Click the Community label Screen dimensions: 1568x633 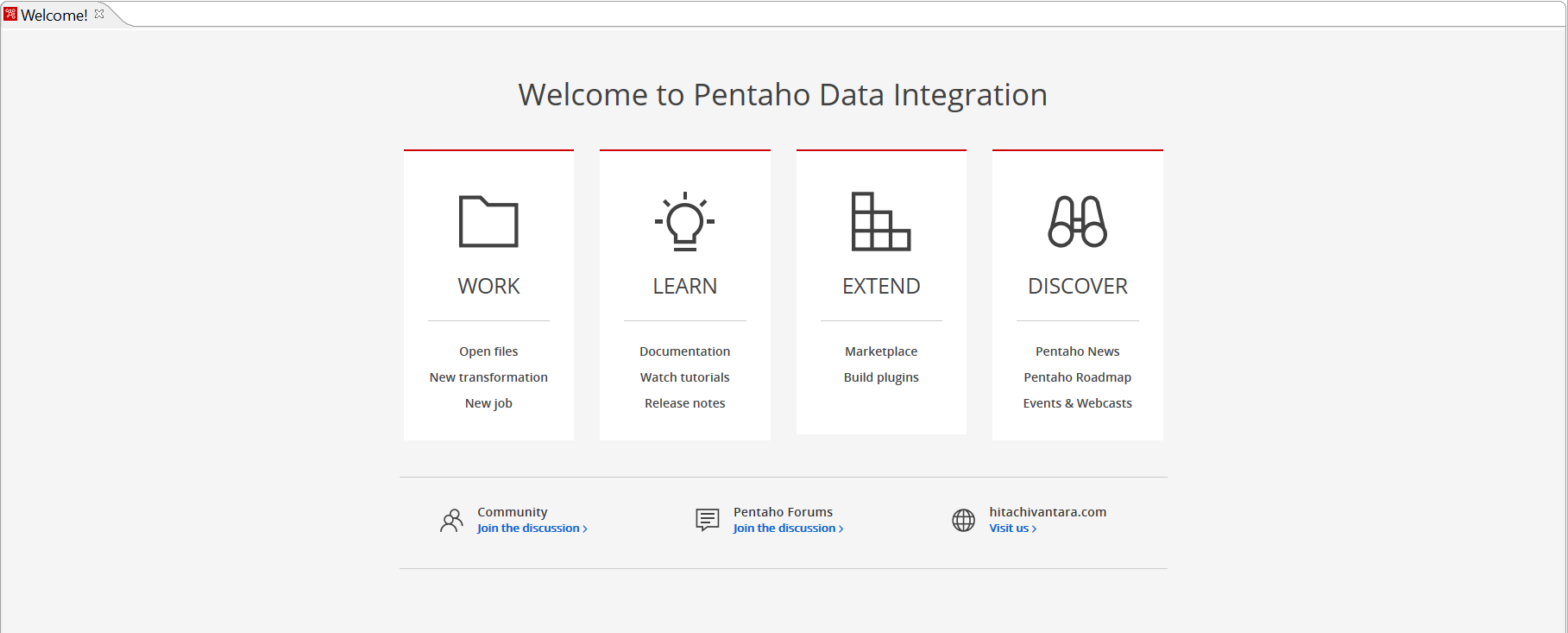click(513, 512)
